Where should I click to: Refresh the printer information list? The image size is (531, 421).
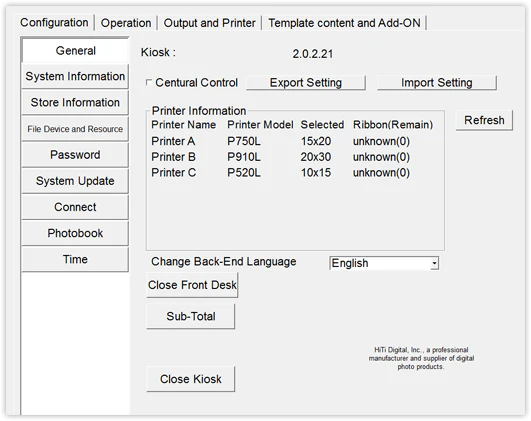pos(484,120)
